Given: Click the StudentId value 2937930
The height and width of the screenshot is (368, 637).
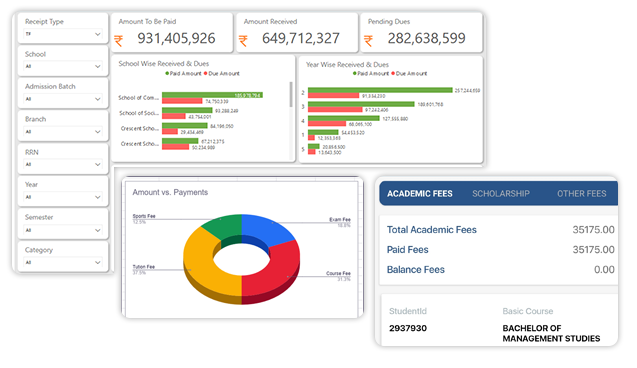Looking at the screenshot, I should tap(408, 328).
